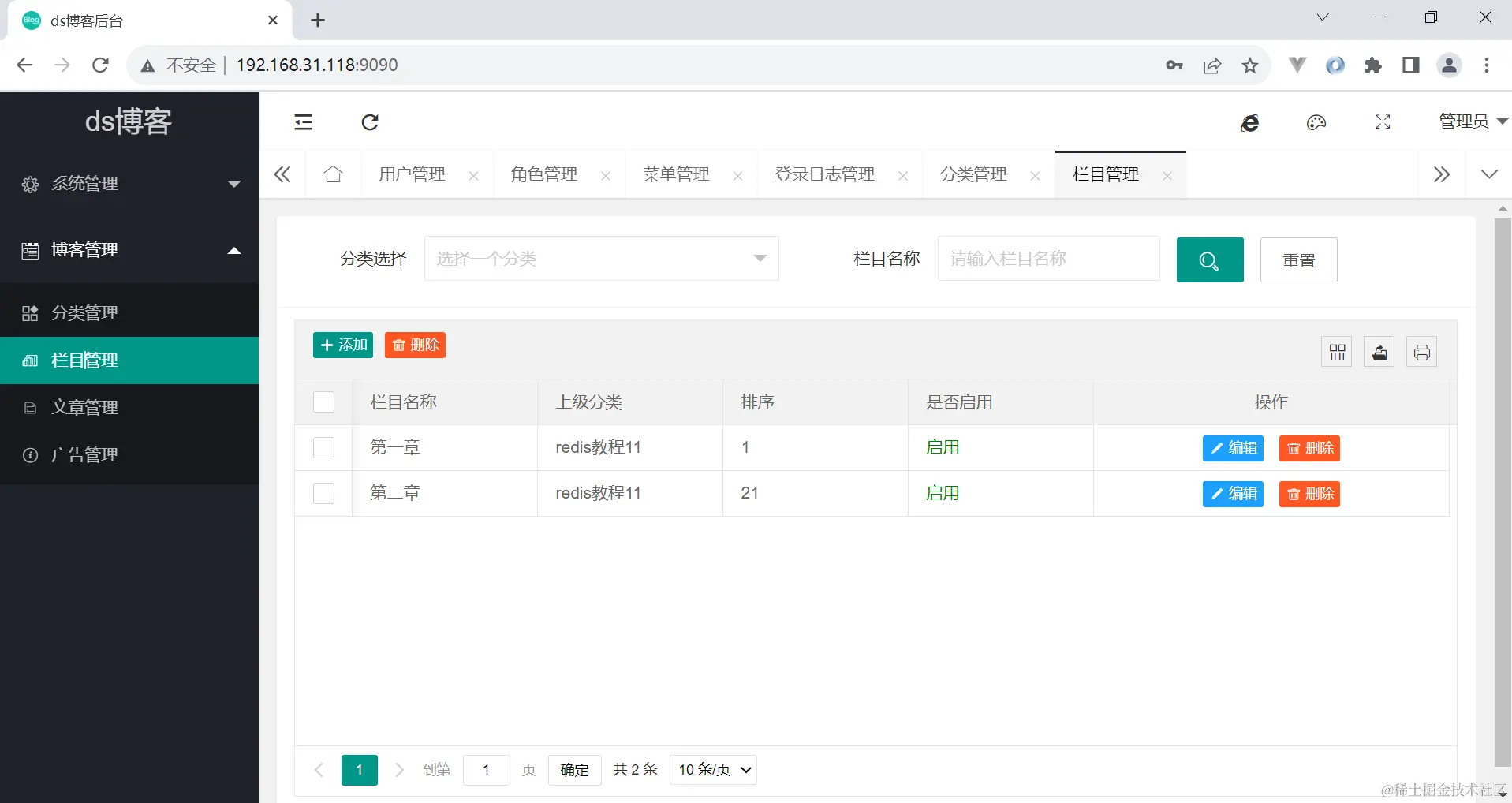
Task: Open the browser-style 'e' site icon in the header
Action: (1250, 122)
